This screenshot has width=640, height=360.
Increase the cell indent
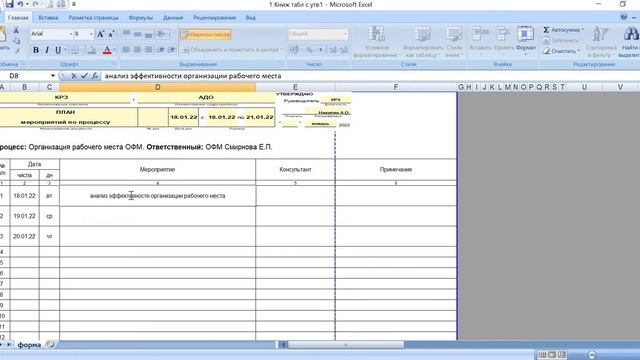(x=172, y=50)
